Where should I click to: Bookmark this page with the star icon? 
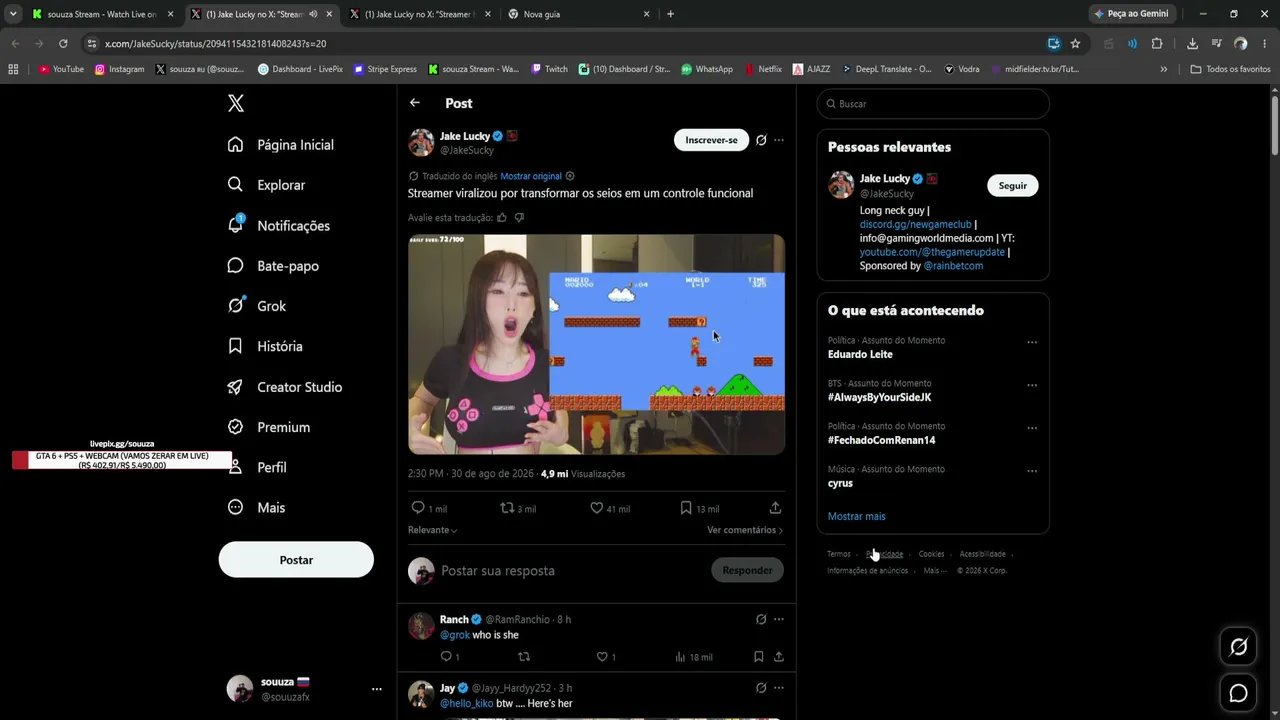[1075, 44]
